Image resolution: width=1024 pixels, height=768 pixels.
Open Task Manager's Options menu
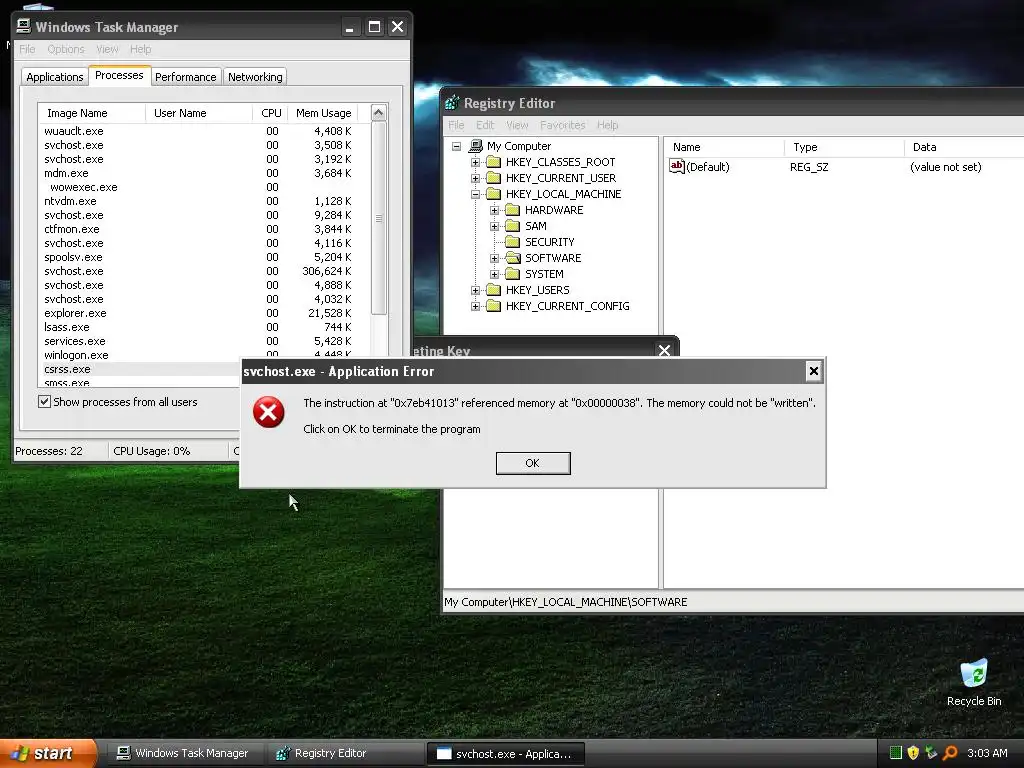tap(66, 49)
